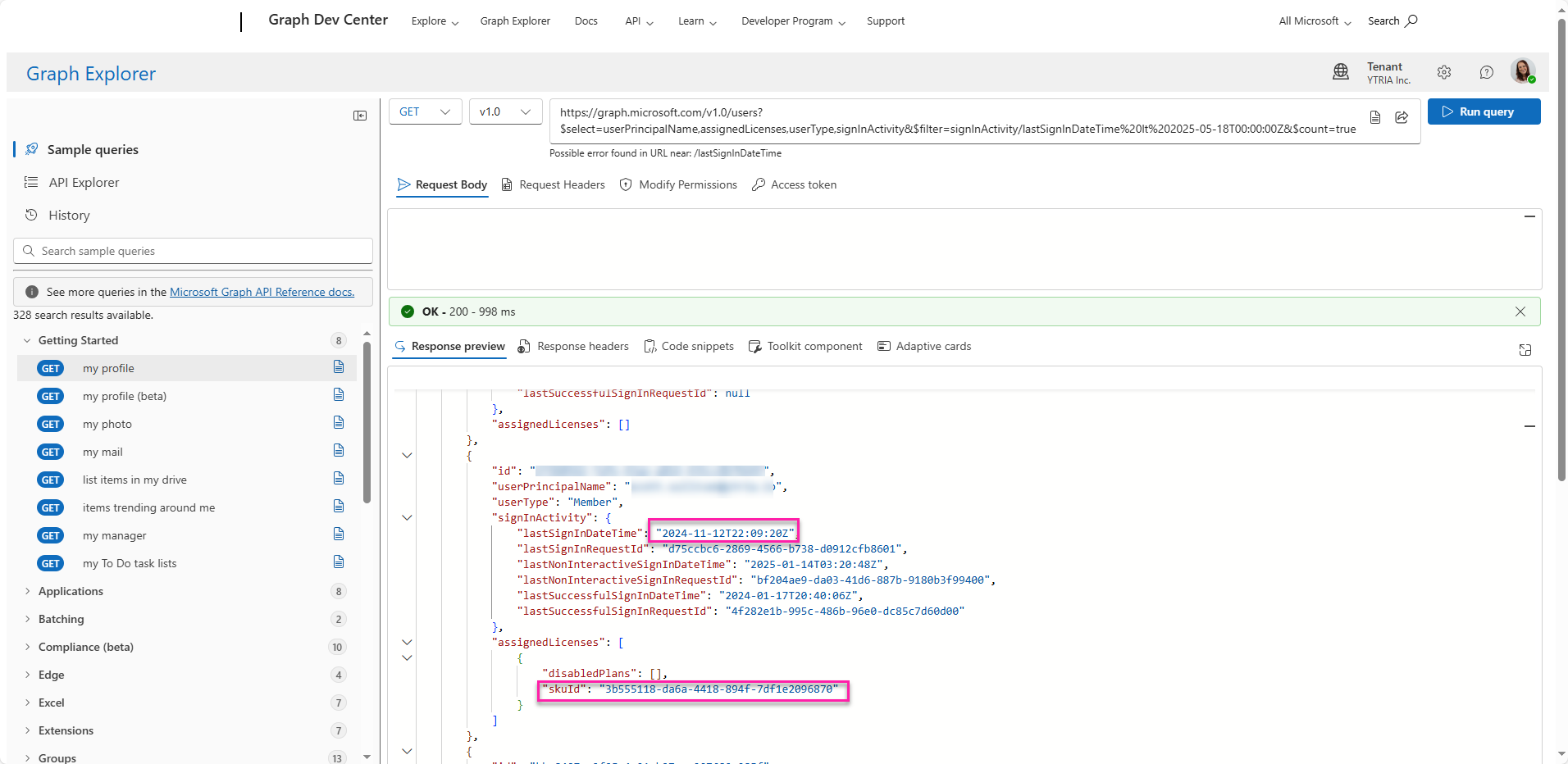
Task: Open the API menu dropdown
Action: pos(639,21)
